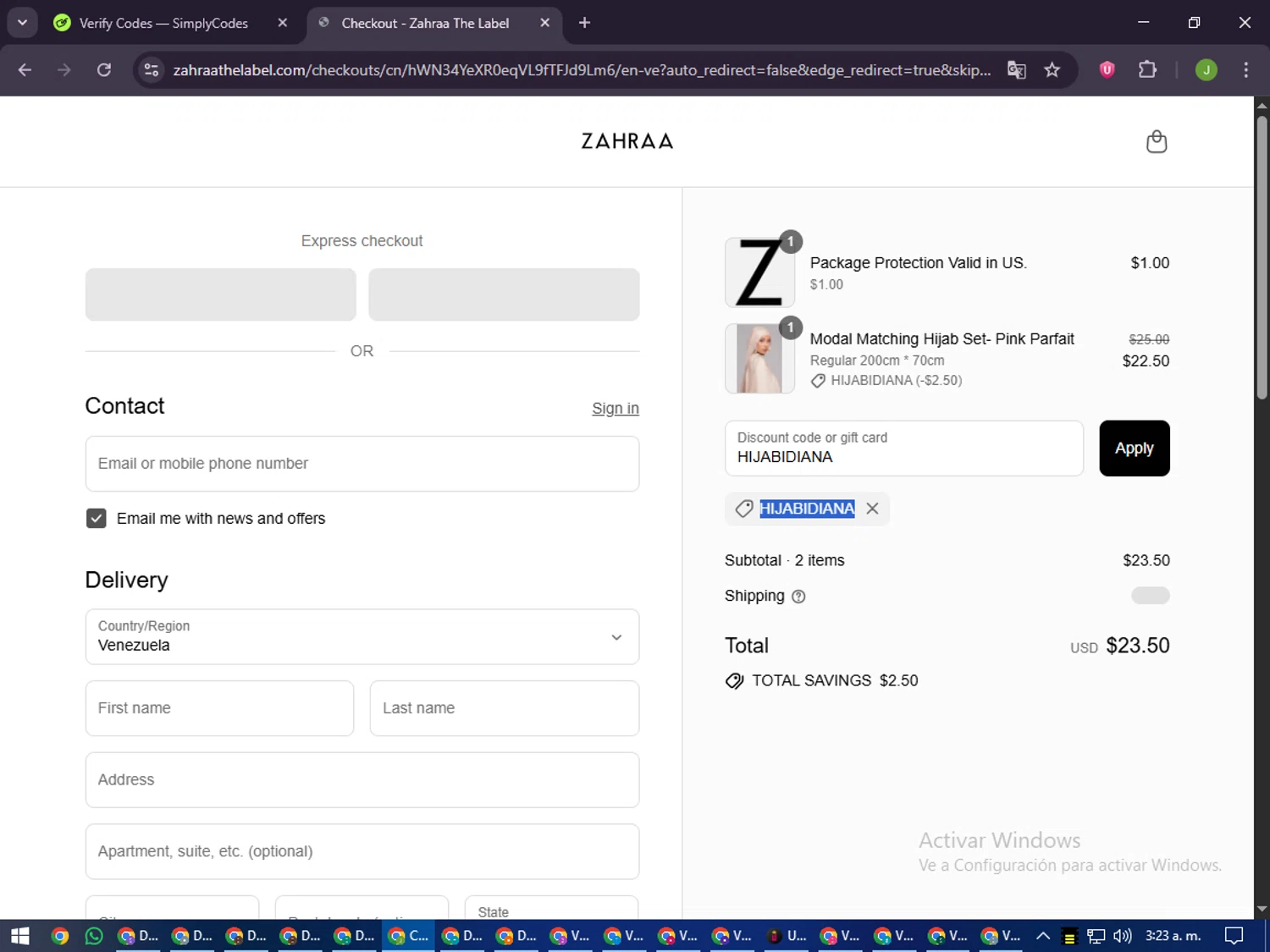This screenshot has height=952, width=1270.
Task: Click the Modal Matching Hijab Set- Pink Parfait text
Action: (x=941, y=339)
